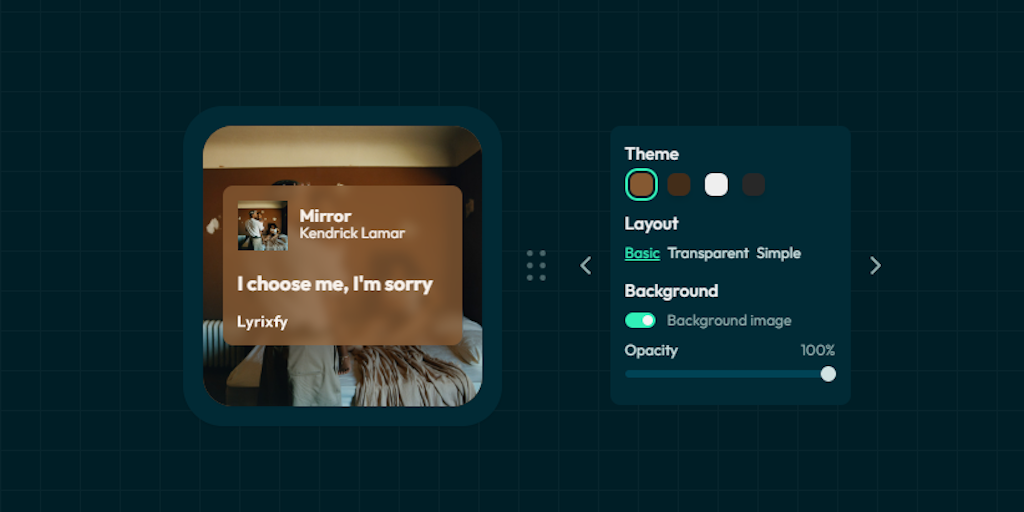Click the artist name Kendrick Lamar
Viewport: 1024px width, 512px height.
pyautogui.click(x=352, y=233)
